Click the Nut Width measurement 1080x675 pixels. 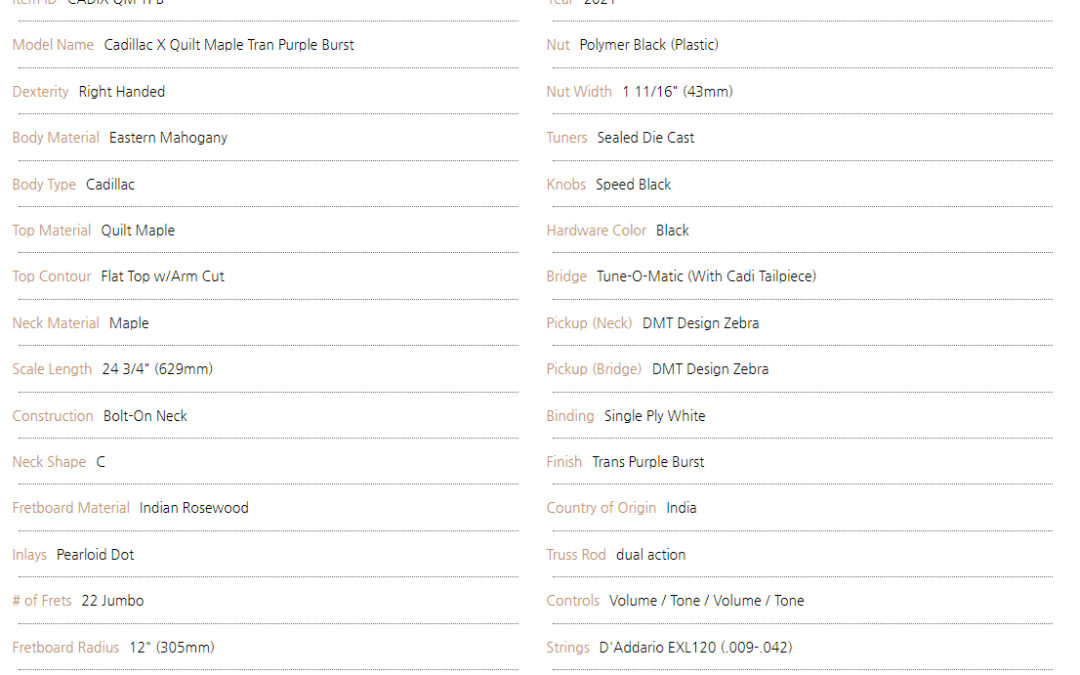(678, 92)
